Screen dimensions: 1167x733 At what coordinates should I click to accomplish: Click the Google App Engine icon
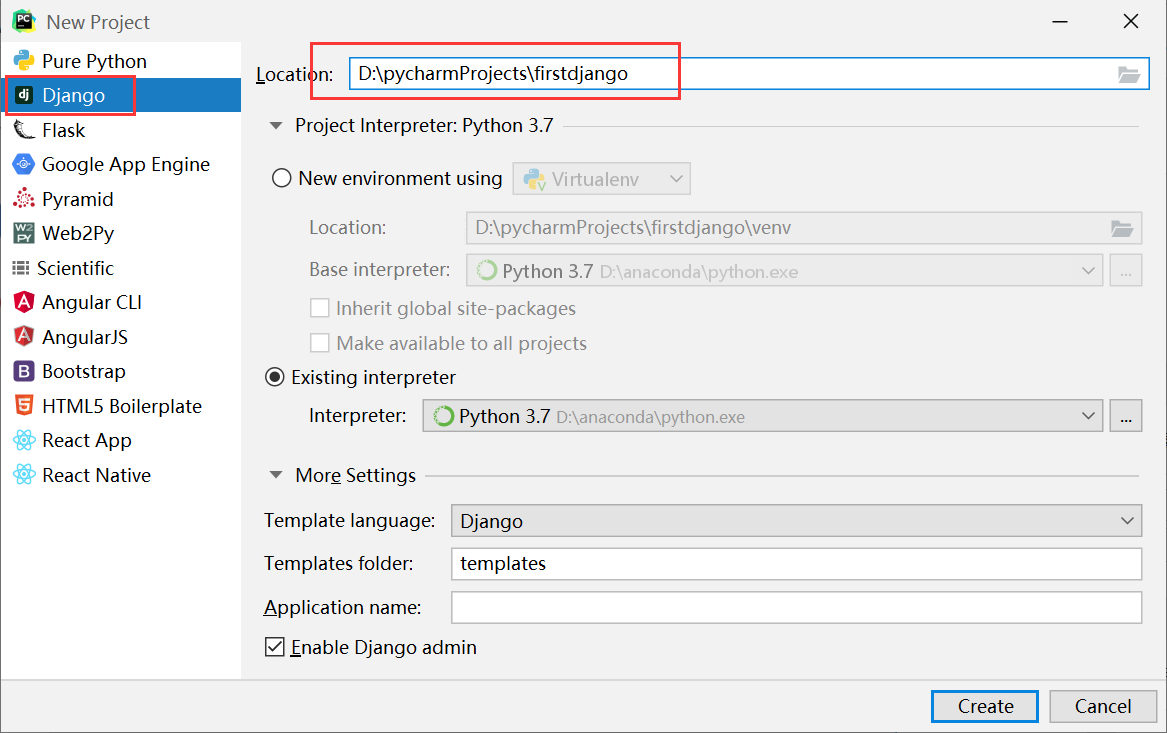tap(24, 164)
